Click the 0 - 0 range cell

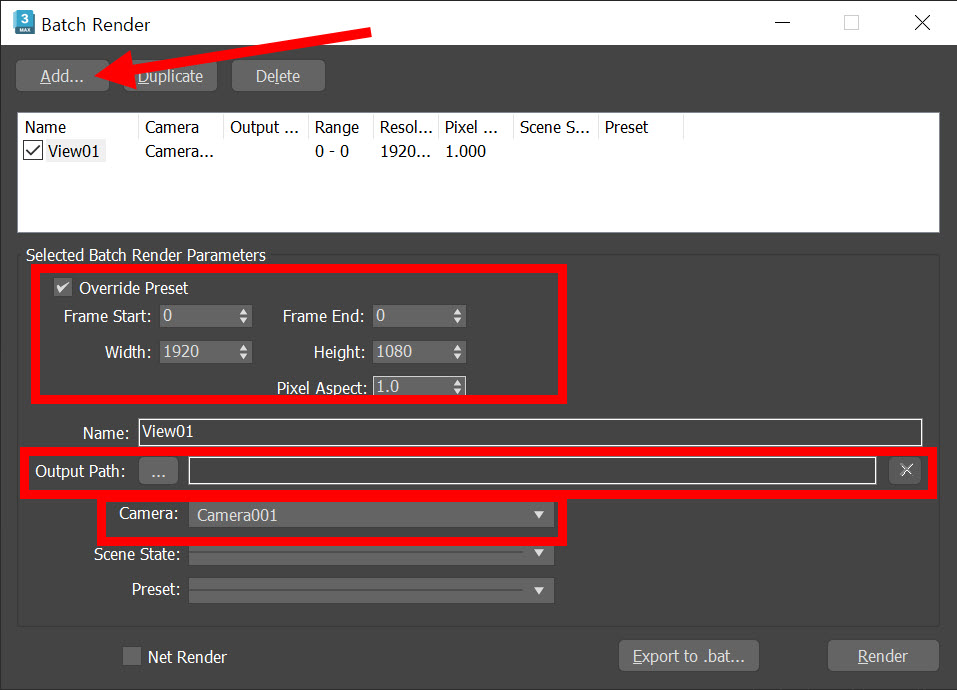pyautogui.click(x=332, y=151)
